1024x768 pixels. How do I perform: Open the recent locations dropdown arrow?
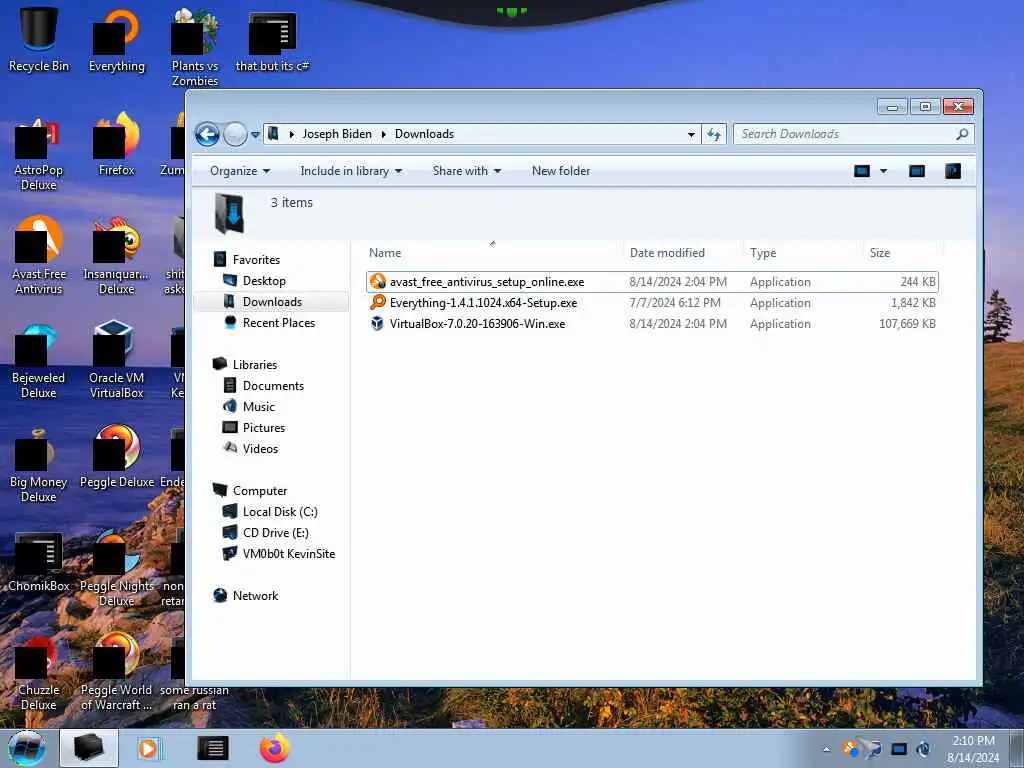pyautogui.click(x=255, y=135)
